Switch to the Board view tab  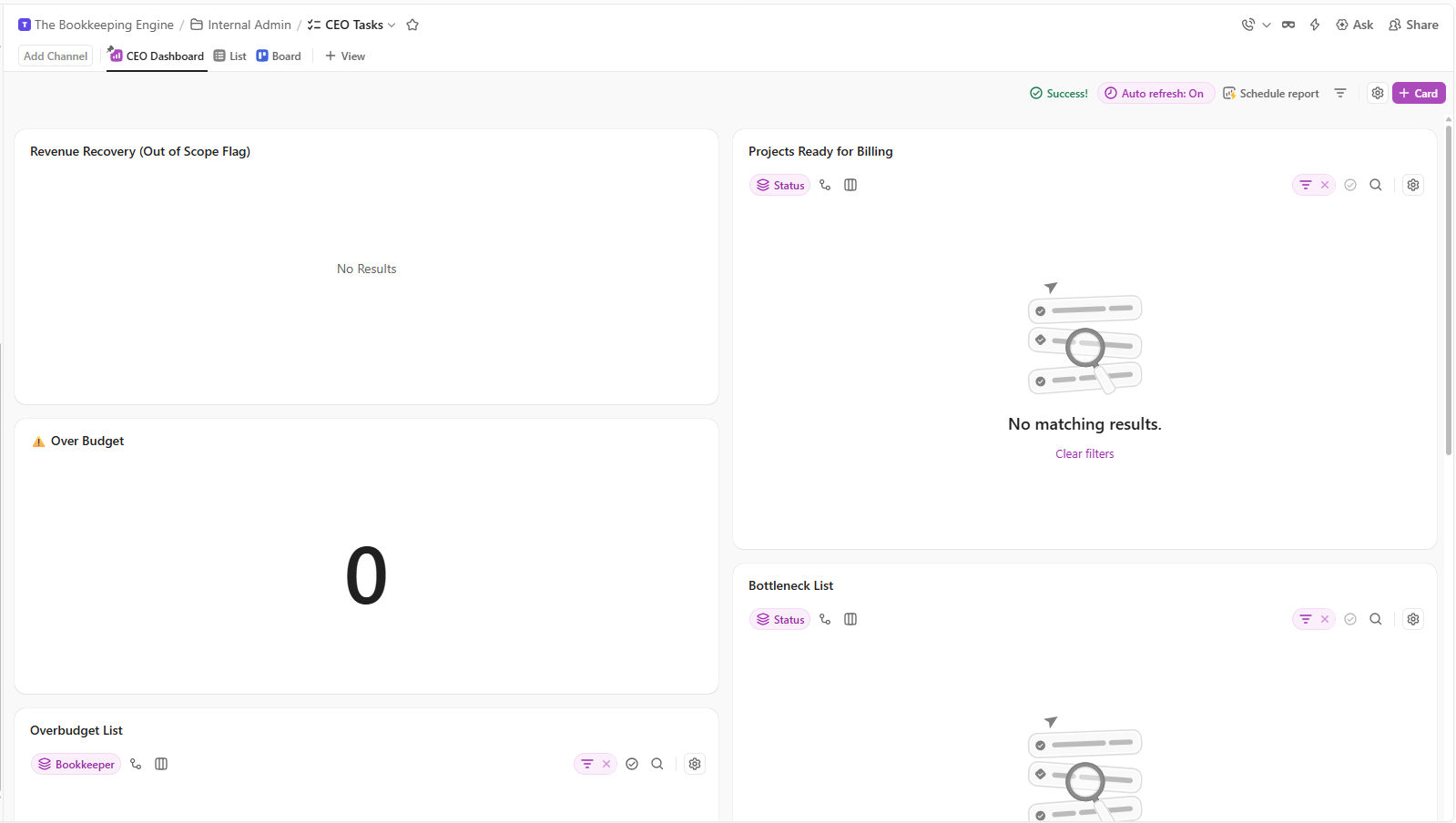279,56
